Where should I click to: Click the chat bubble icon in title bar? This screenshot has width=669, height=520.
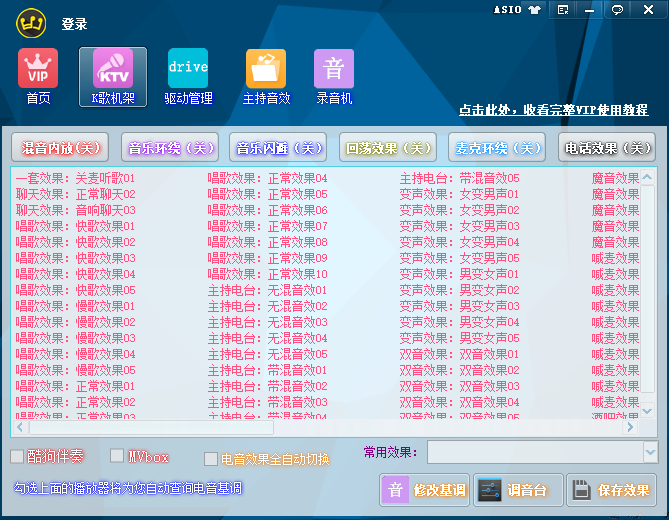pos(617,10)
